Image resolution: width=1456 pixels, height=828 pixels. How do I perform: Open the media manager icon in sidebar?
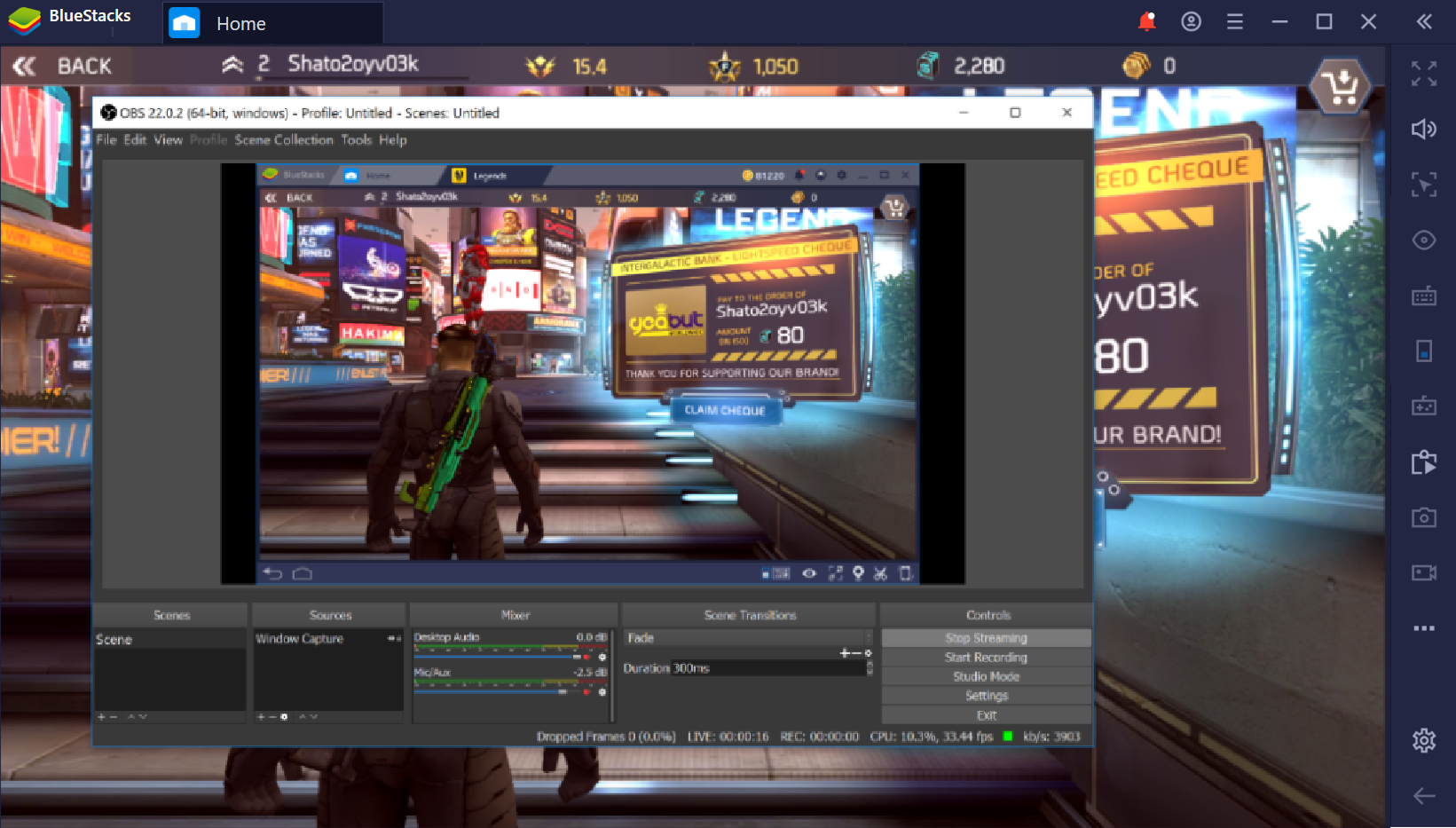(x=1423, y=461)
